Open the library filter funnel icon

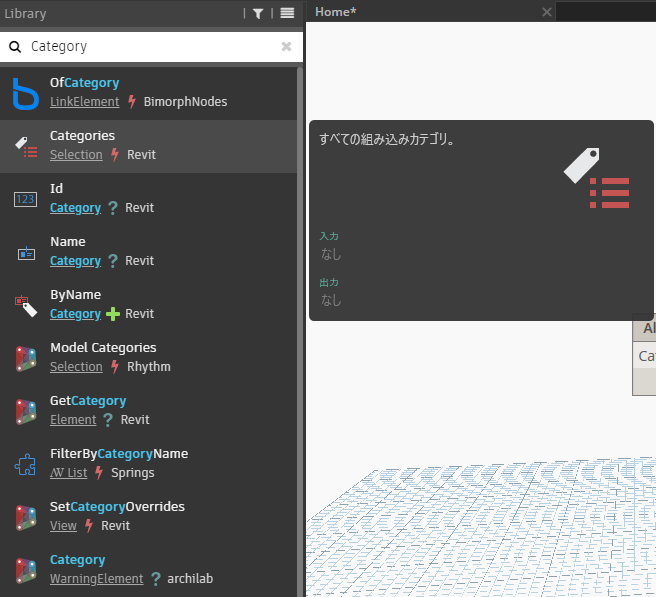pyautogui.click(x=258, y=14)
